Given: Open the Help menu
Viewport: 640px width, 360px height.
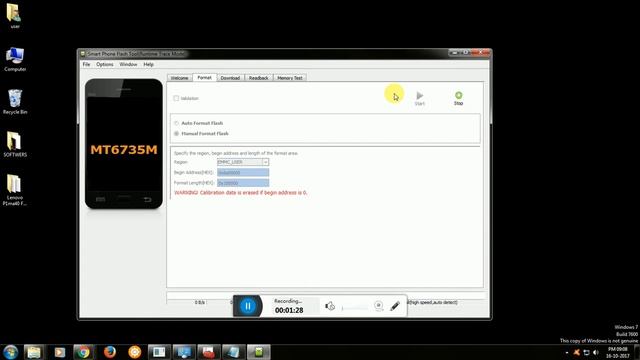Looking at the screenshot, I should pos(149,64).
